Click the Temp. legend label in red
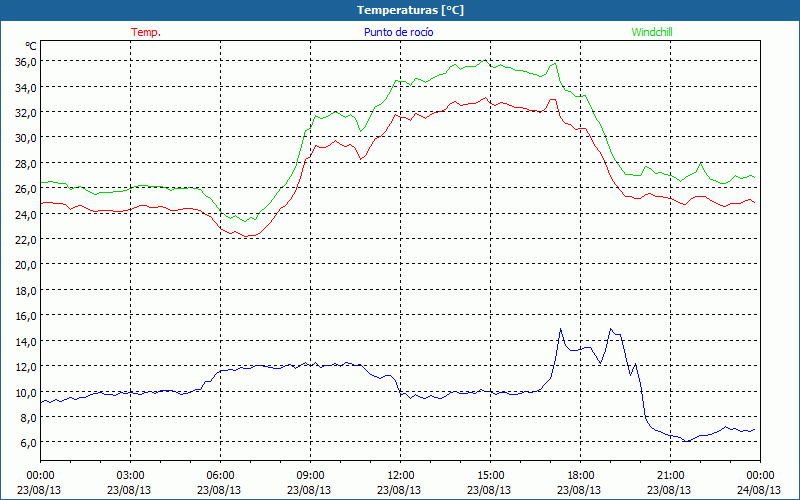Image resolution: width=800 pixels, height=500 pixels. [x=146, y=32]
